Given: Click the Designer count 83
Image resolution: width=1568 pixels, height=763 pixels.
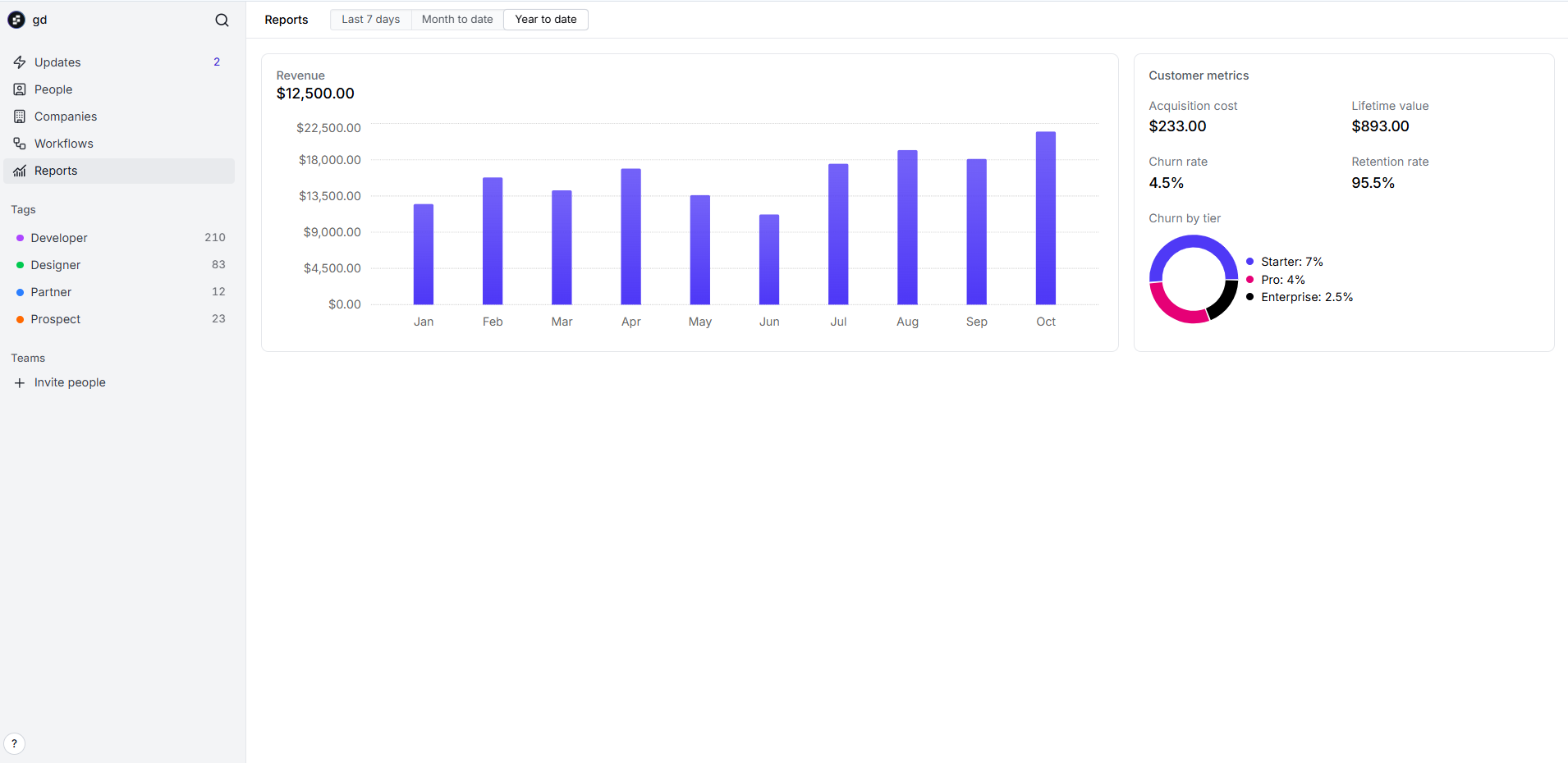Looking at the screenshot, I should point(218,264).
